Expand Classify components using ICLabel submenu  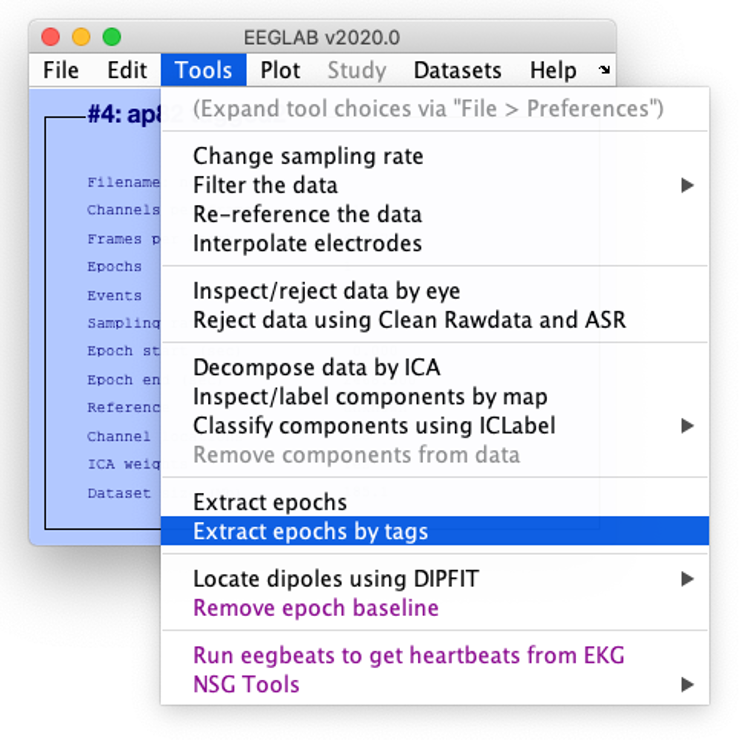click(x=374, y=426)
